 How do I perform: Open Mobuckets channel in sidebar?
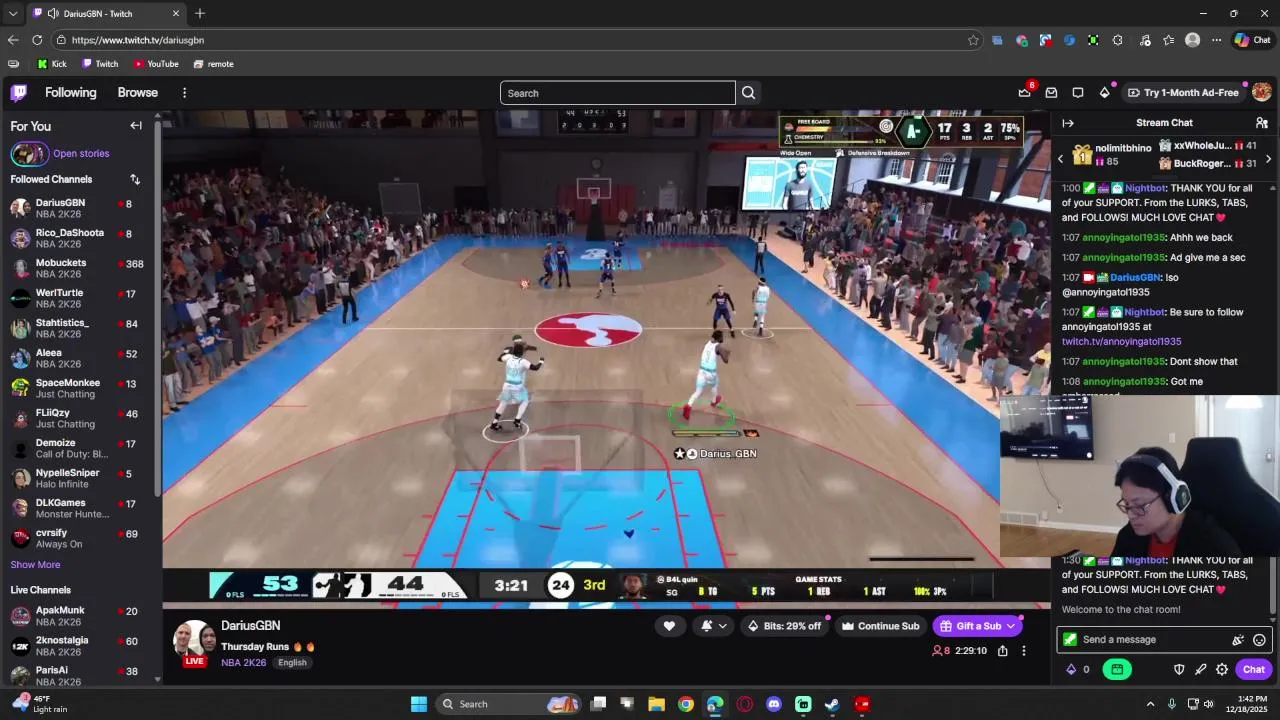78,268
